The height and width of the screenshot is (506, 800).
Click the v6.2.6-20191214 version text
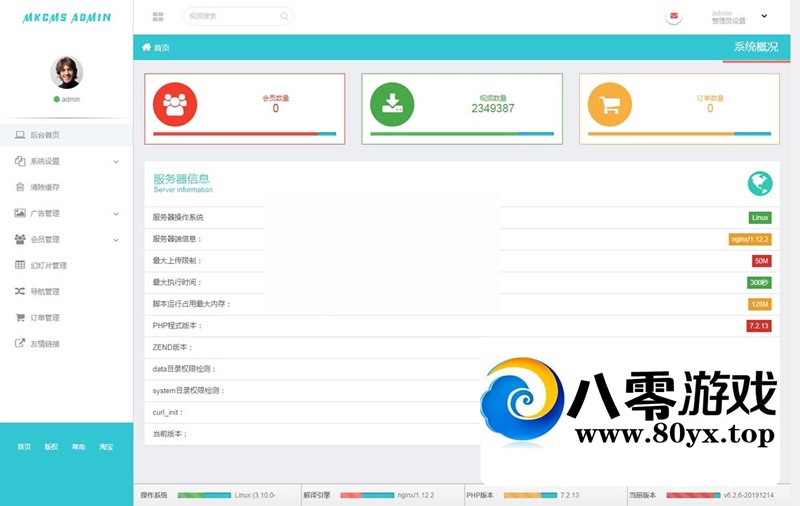coord(748,495)
